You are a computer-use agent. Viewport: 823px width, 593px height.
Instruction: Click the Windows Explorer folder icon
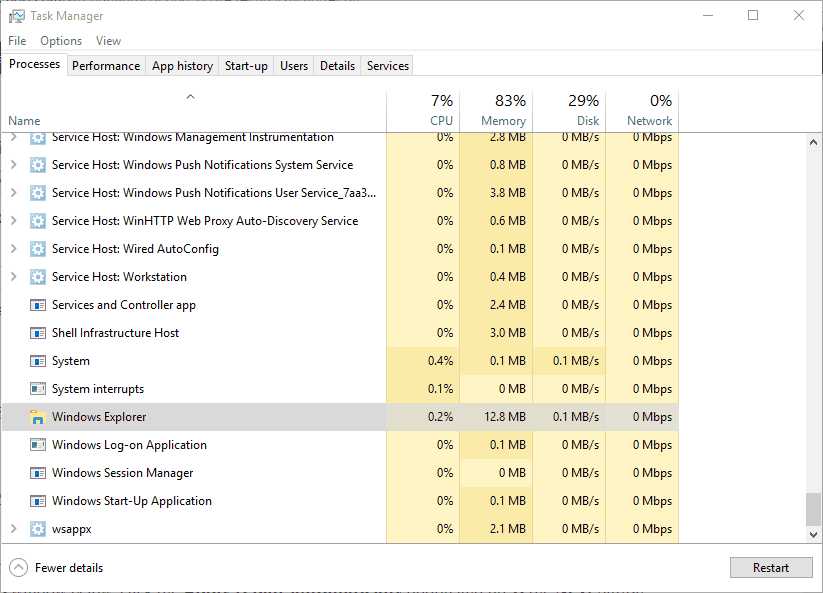[x=38, y=417]
